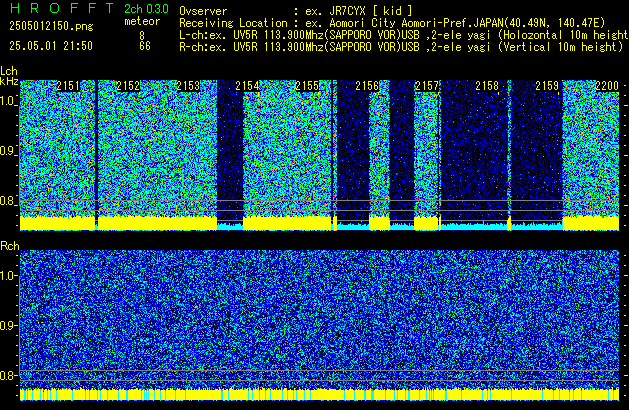Select the Rch 1.0 axis label
Image resolution: width=629 pixels, height=410 pixels.
point(8,276)
